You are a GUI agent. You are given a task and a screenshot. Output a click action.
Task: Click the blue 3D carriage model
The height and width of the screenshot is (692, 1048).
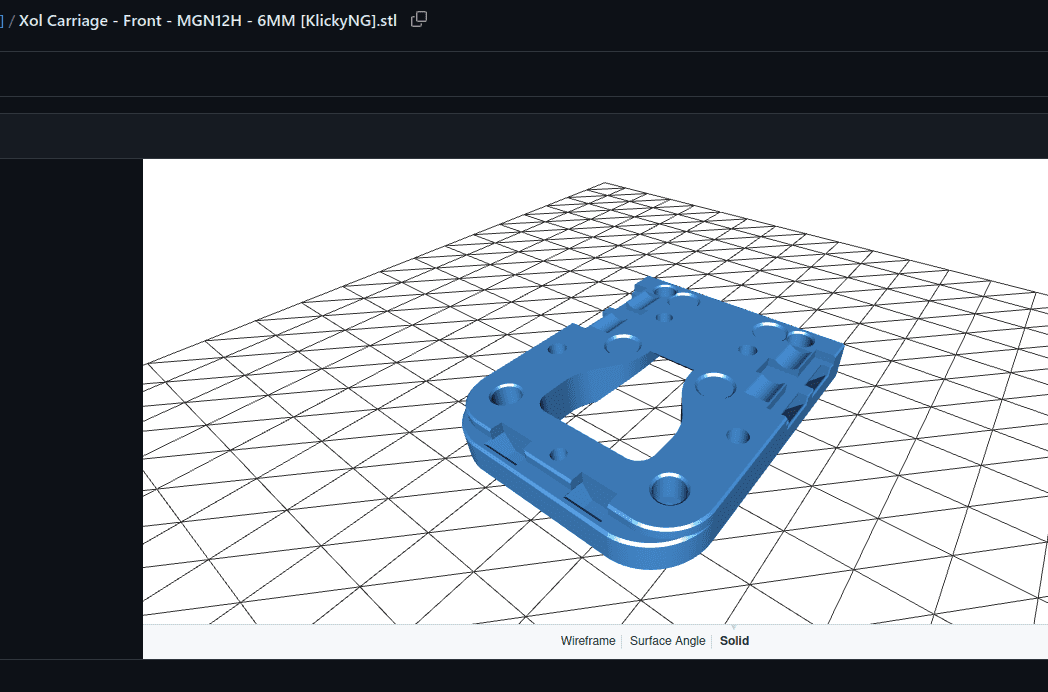(652, 424)
